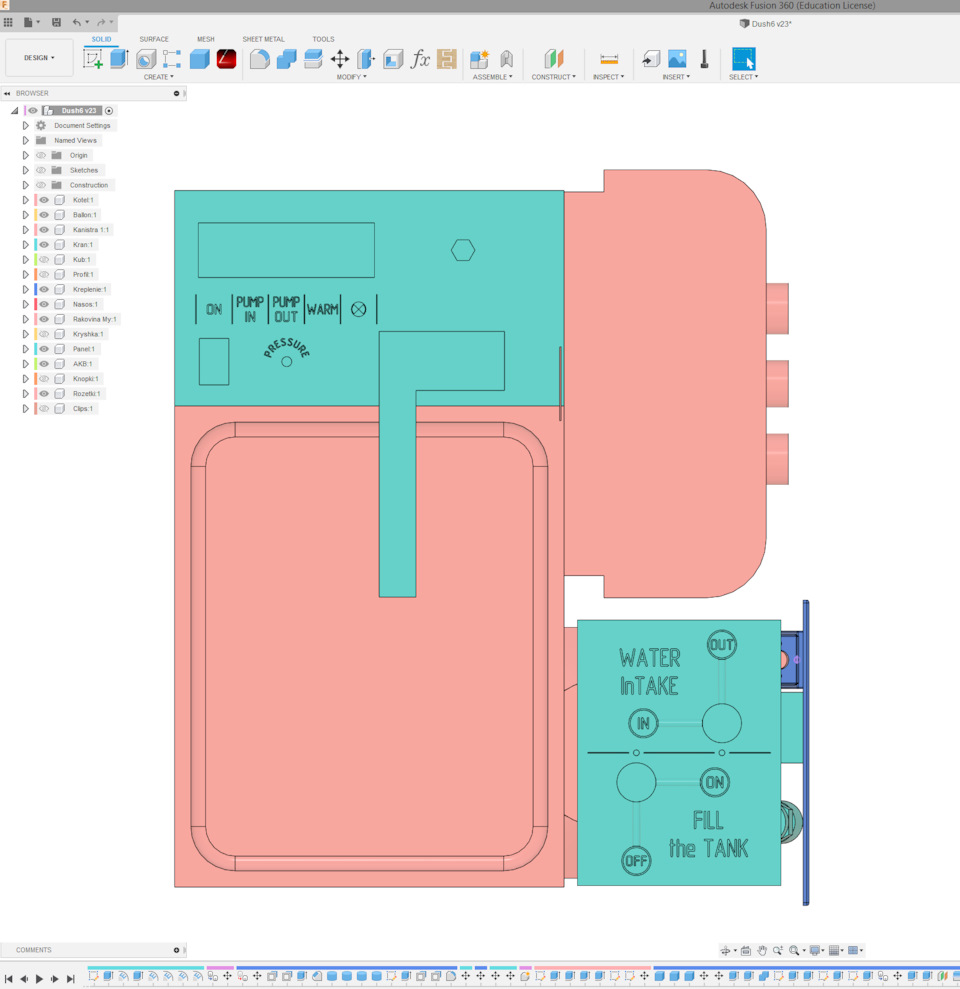Click the Select tool icon
960x989 pixels.
point(743,59)
